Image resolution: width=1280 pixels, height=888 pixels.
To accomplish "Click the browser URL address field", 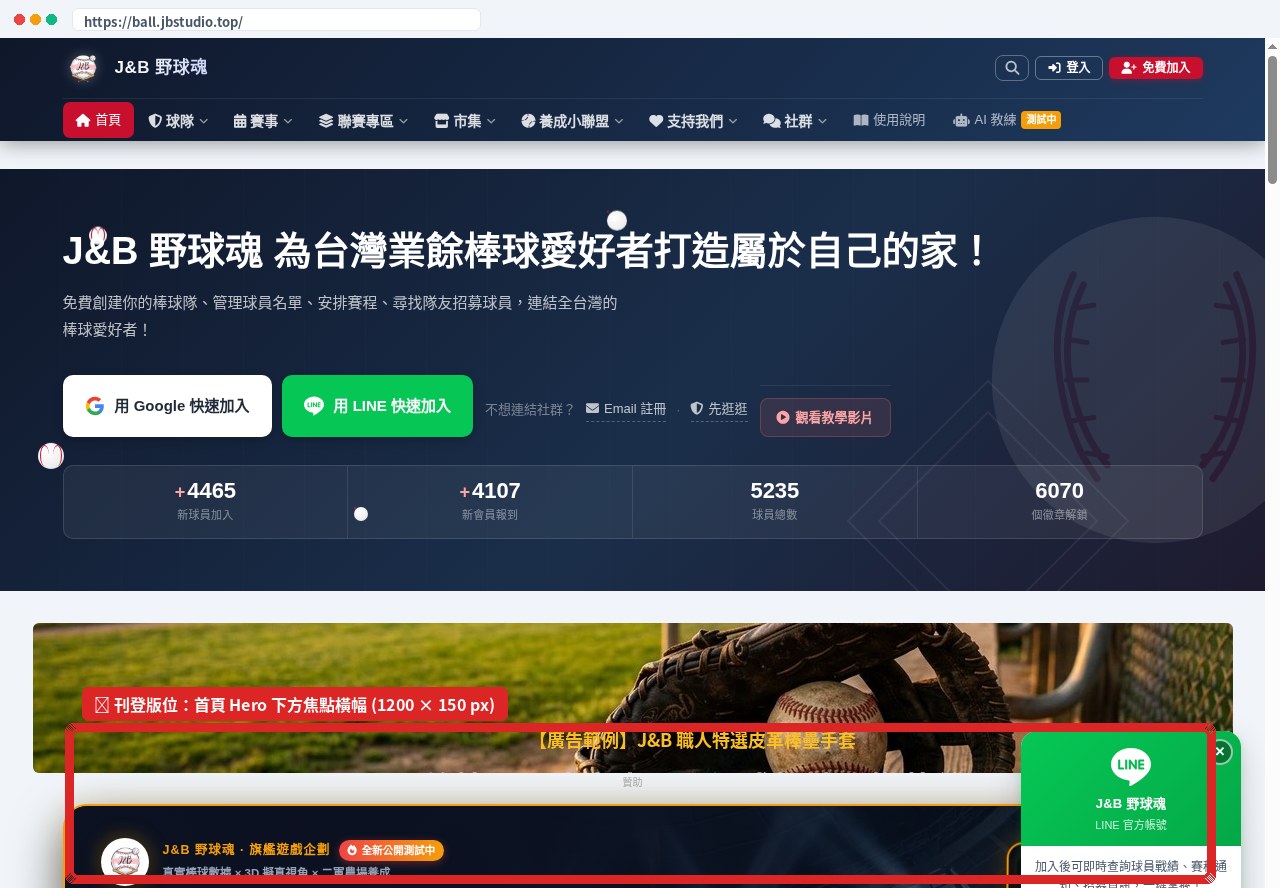I will pyautogui.click(x=276, y=20).
